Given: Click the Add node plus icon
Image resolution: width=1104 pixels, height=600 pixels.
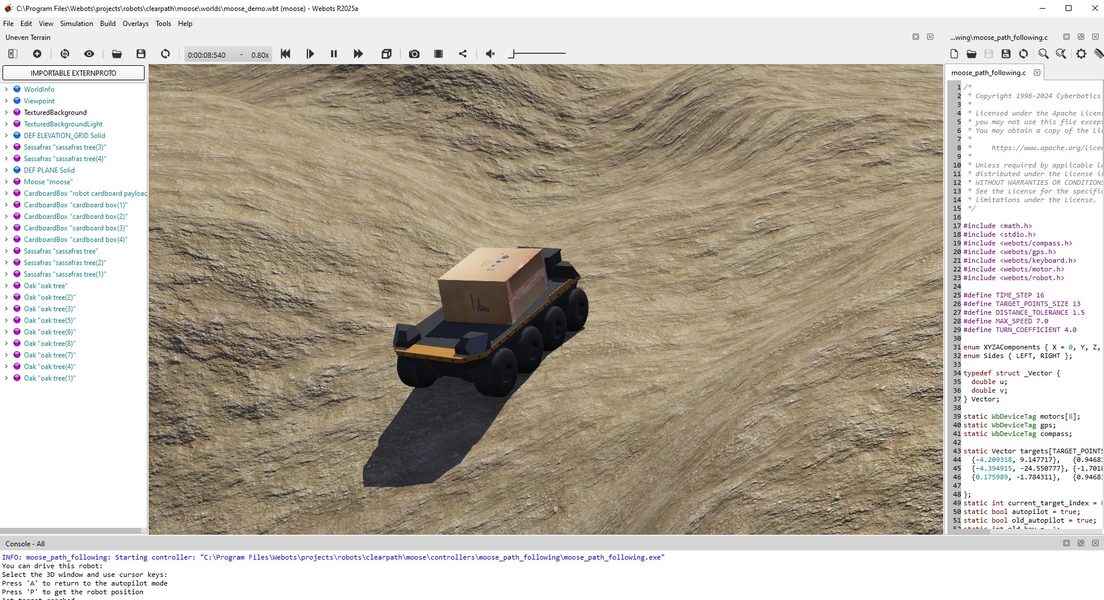Looking at the screenshot, I should (37, 54).
